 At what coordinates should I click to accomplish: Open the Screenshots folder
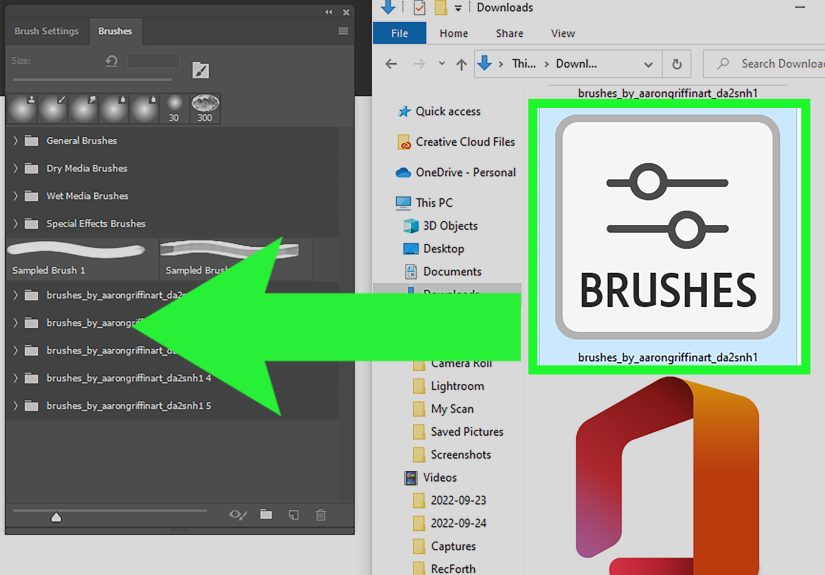point(452,455)
